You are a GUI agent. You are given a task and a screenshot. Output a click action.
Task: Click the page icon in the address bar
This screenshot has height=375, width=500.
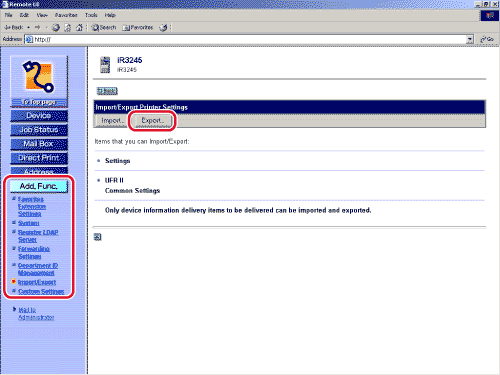29,39
